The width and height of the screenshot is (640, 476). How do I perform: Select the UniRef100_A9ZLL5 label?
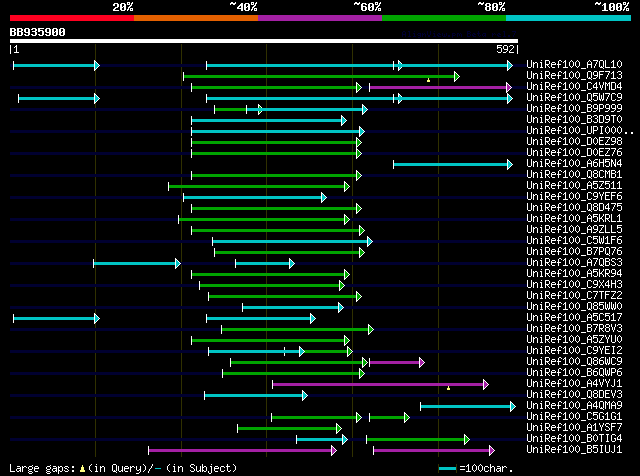click(574, 230)
